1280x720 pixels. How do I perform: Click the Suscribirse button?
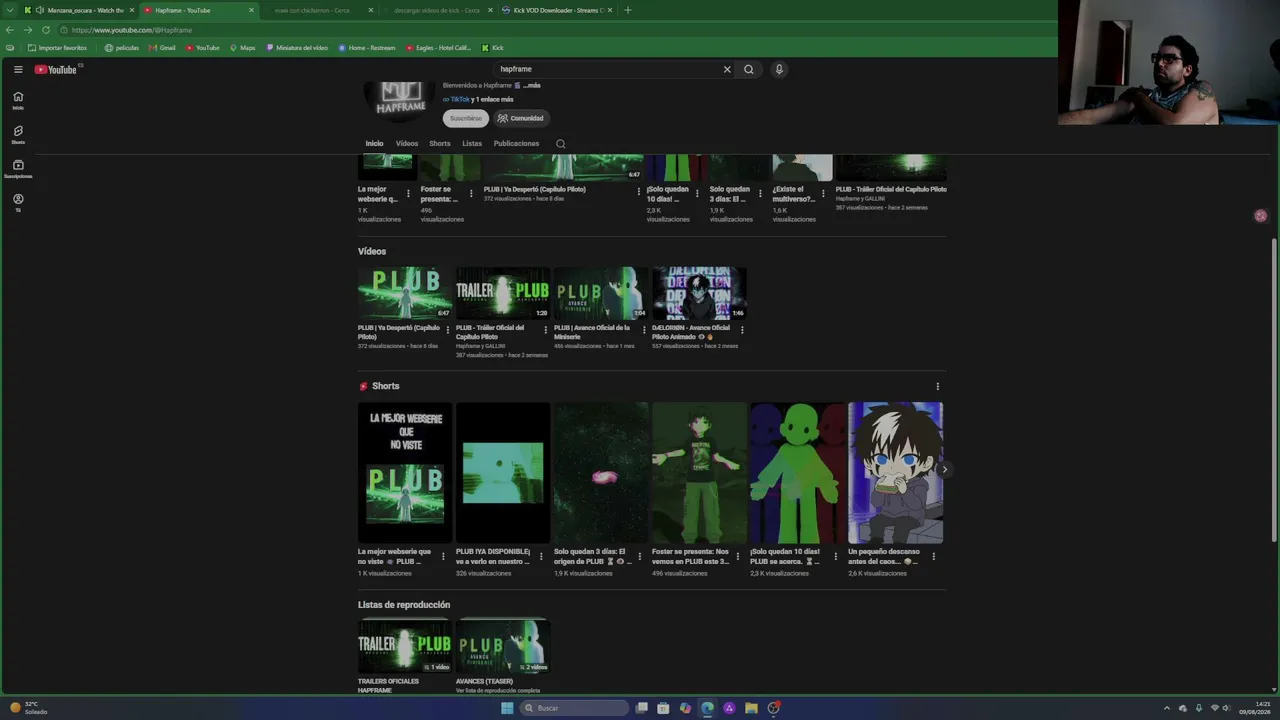coord(465,118)
